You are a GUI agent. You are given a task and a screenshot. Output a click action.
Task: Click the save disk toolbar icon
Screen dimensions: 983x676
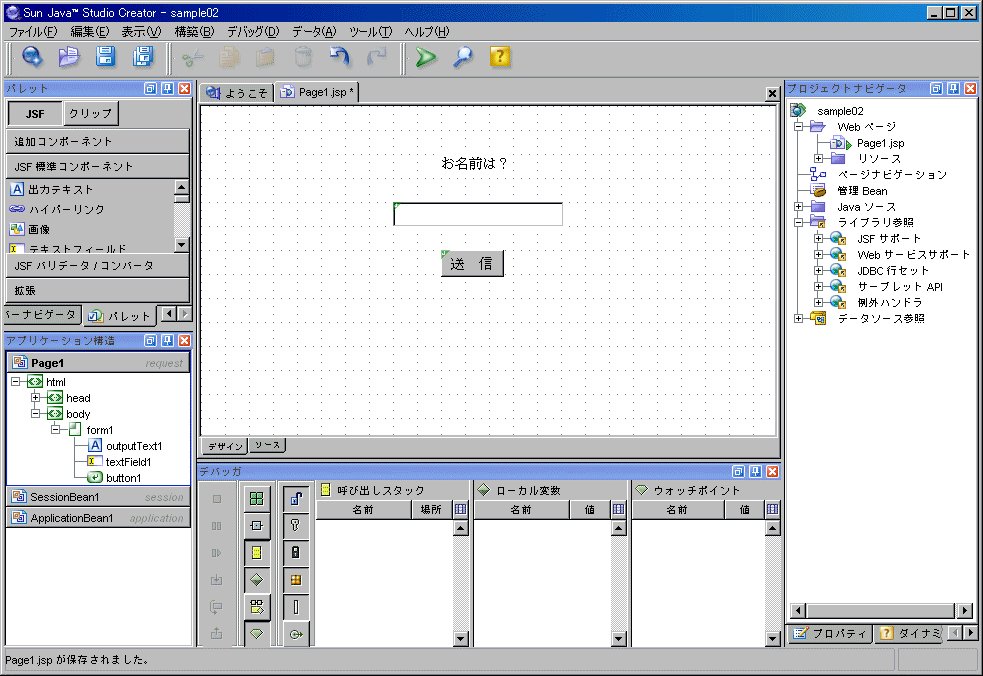(105, 57)
